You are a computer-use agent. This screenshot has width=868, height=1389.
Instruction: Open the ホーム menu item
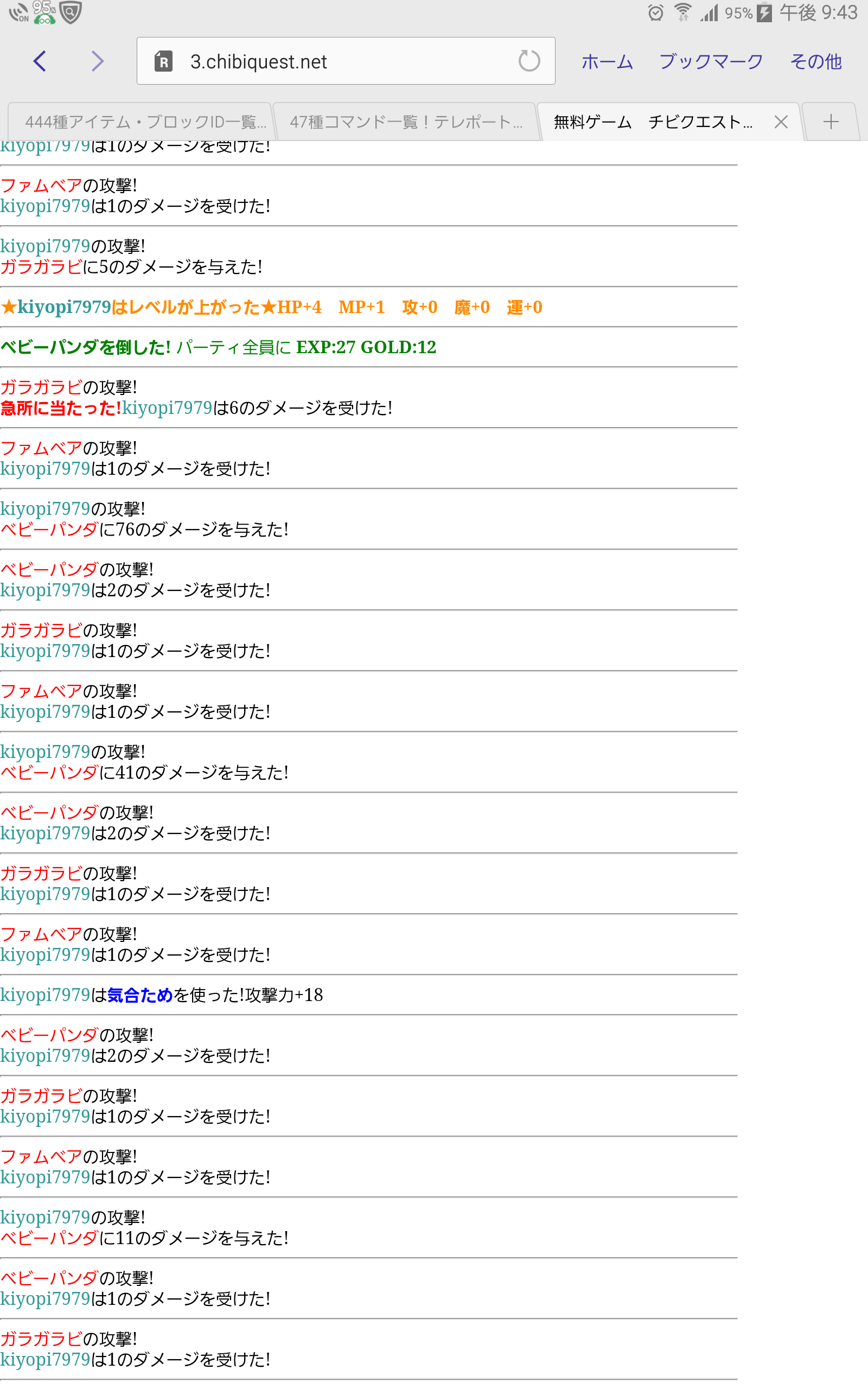[x=607, y=61]
